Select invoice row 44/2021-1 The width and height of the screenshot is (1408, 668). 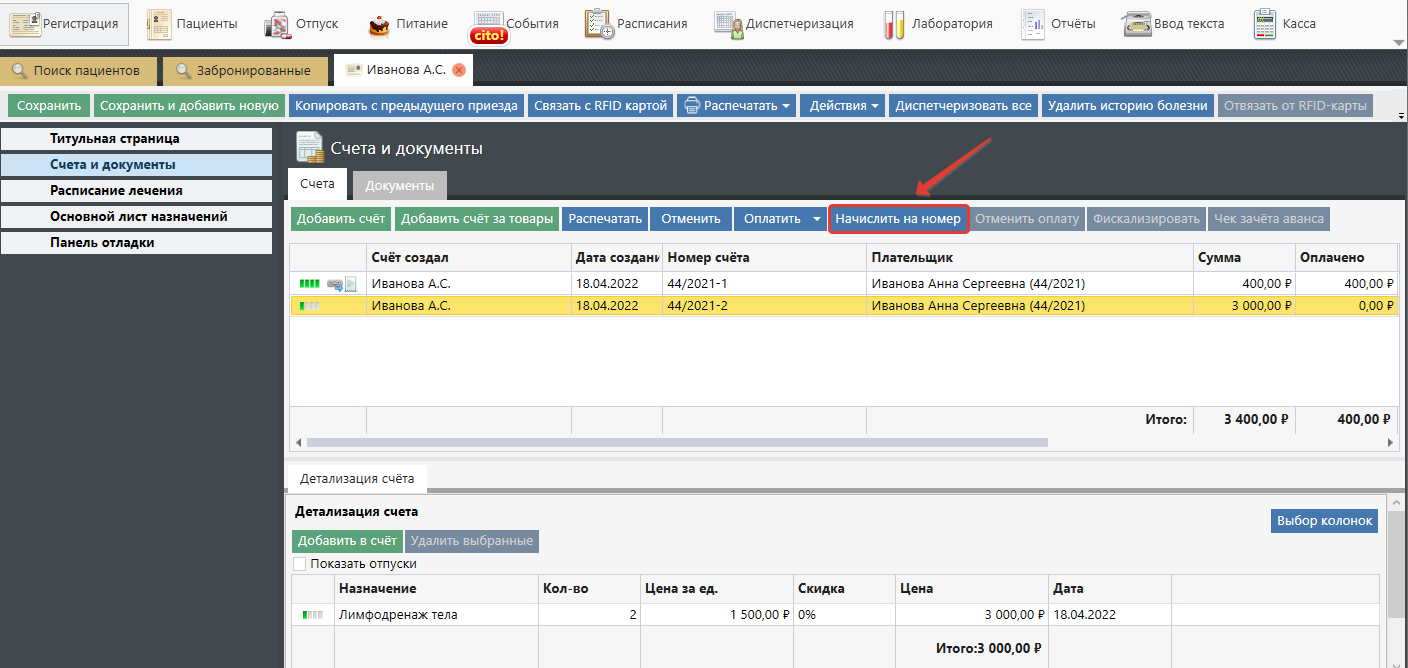(x=697, y=284)
